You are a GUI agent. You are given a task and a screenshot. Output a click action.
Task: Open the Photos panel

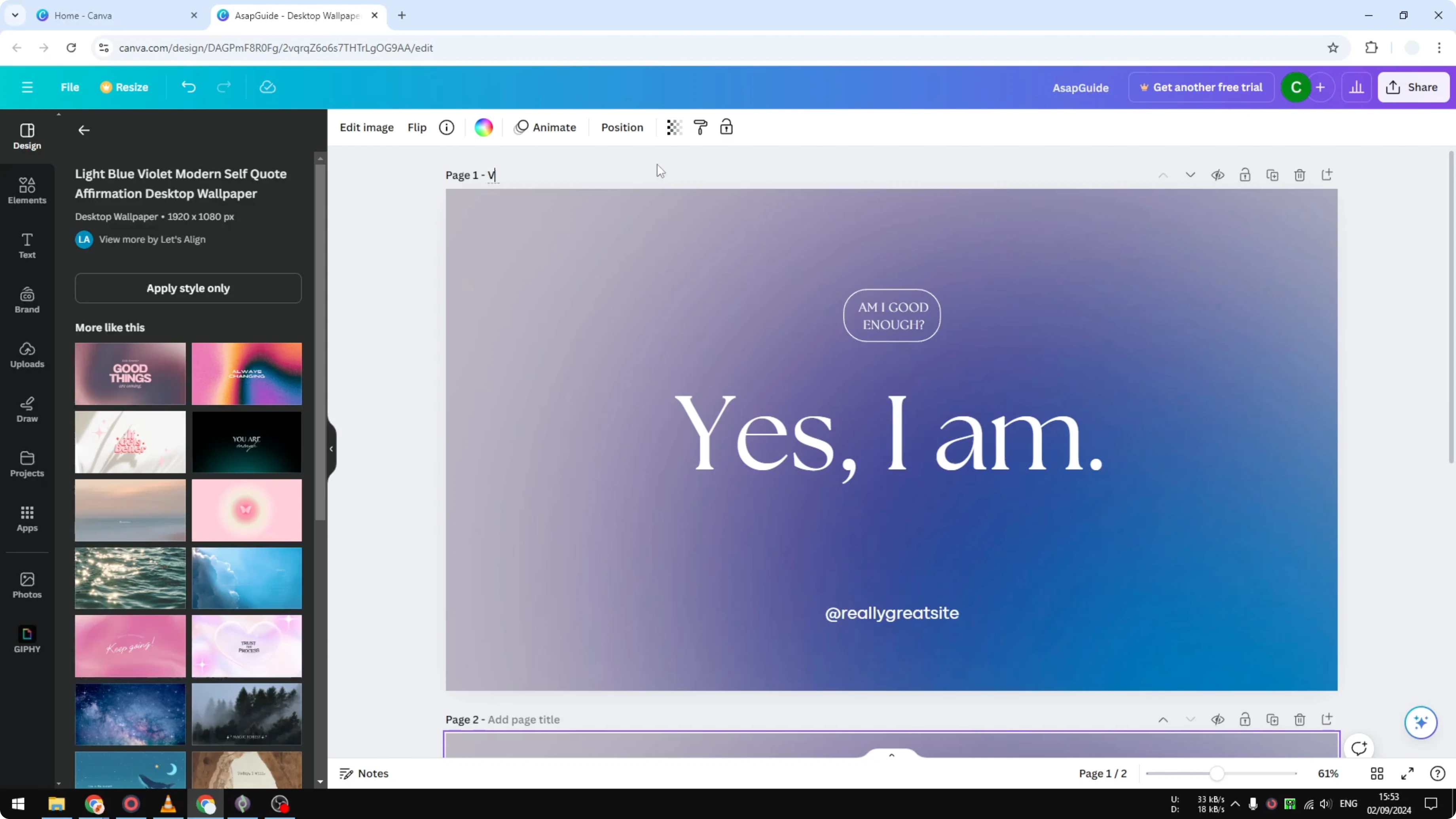[x=27, y=585]
